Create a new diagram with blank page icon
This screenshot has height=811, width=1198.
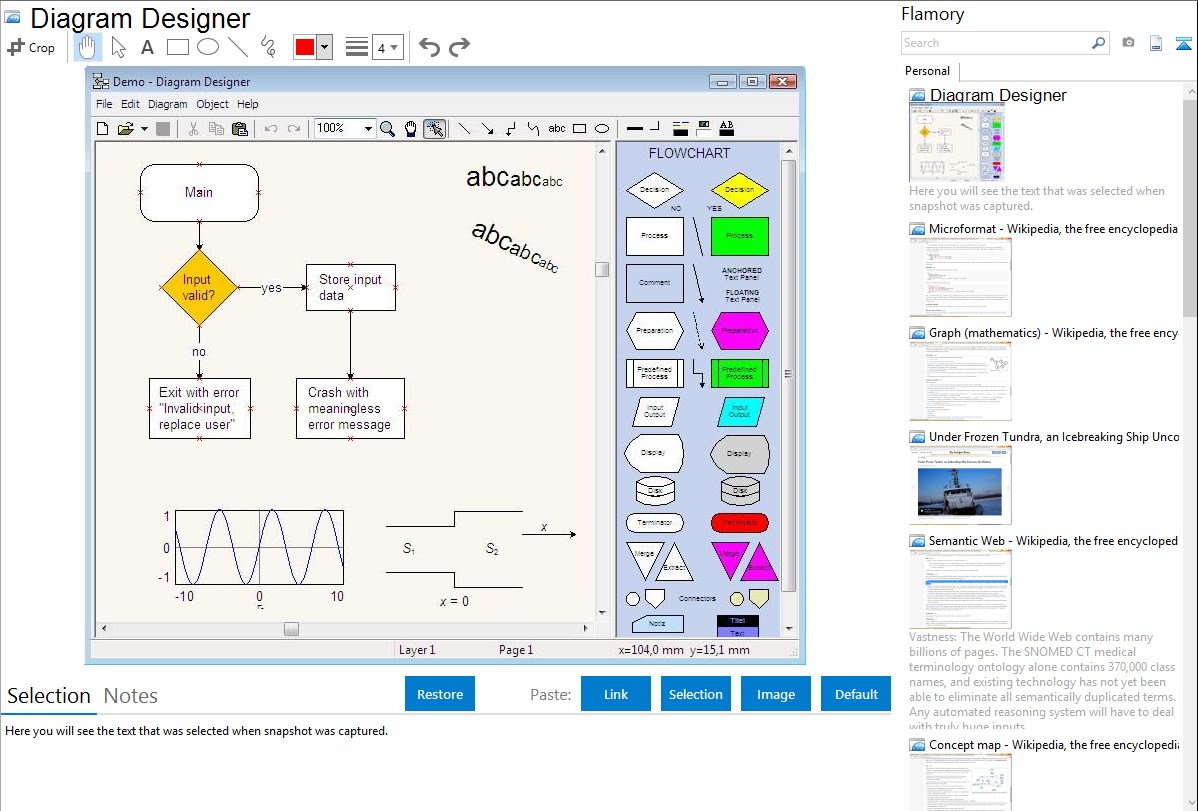tap(102, 128)
